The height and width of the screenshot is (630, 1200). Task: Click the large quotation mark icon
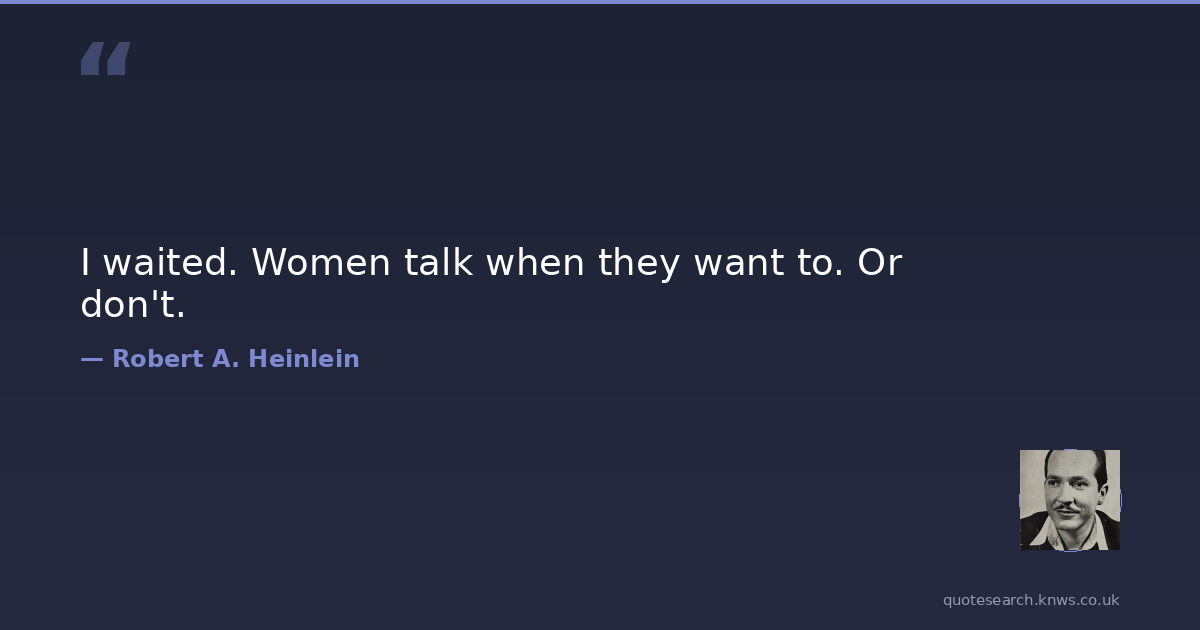click(105, 58)
